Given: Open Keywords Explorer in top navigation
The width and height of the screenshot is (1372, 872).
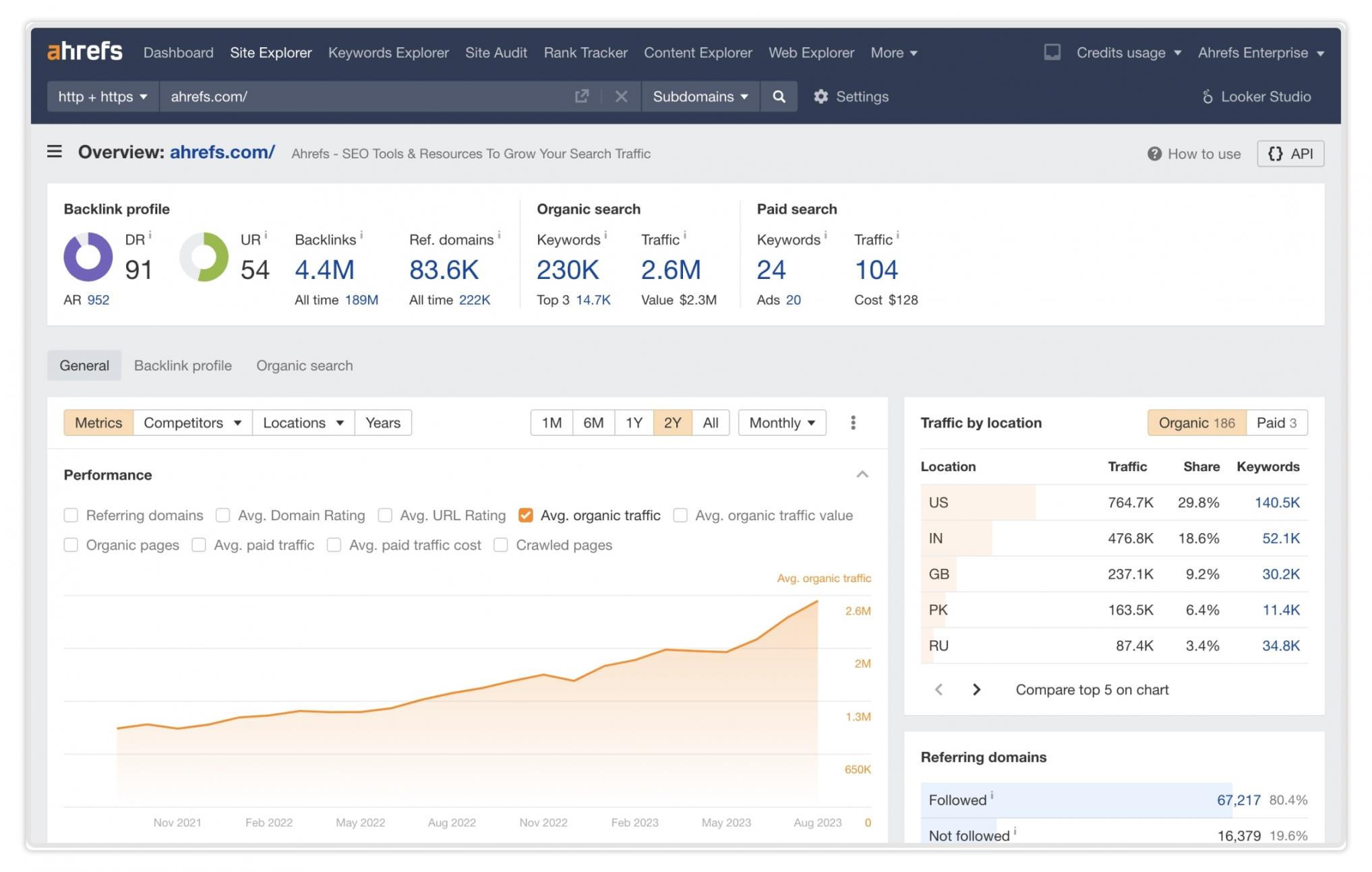Looking at the screenshot, I should tap(388, 53).
